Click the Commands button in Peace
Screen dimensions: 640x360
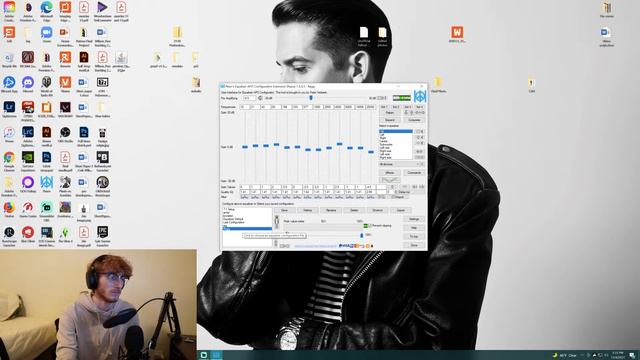coord(414,173)
